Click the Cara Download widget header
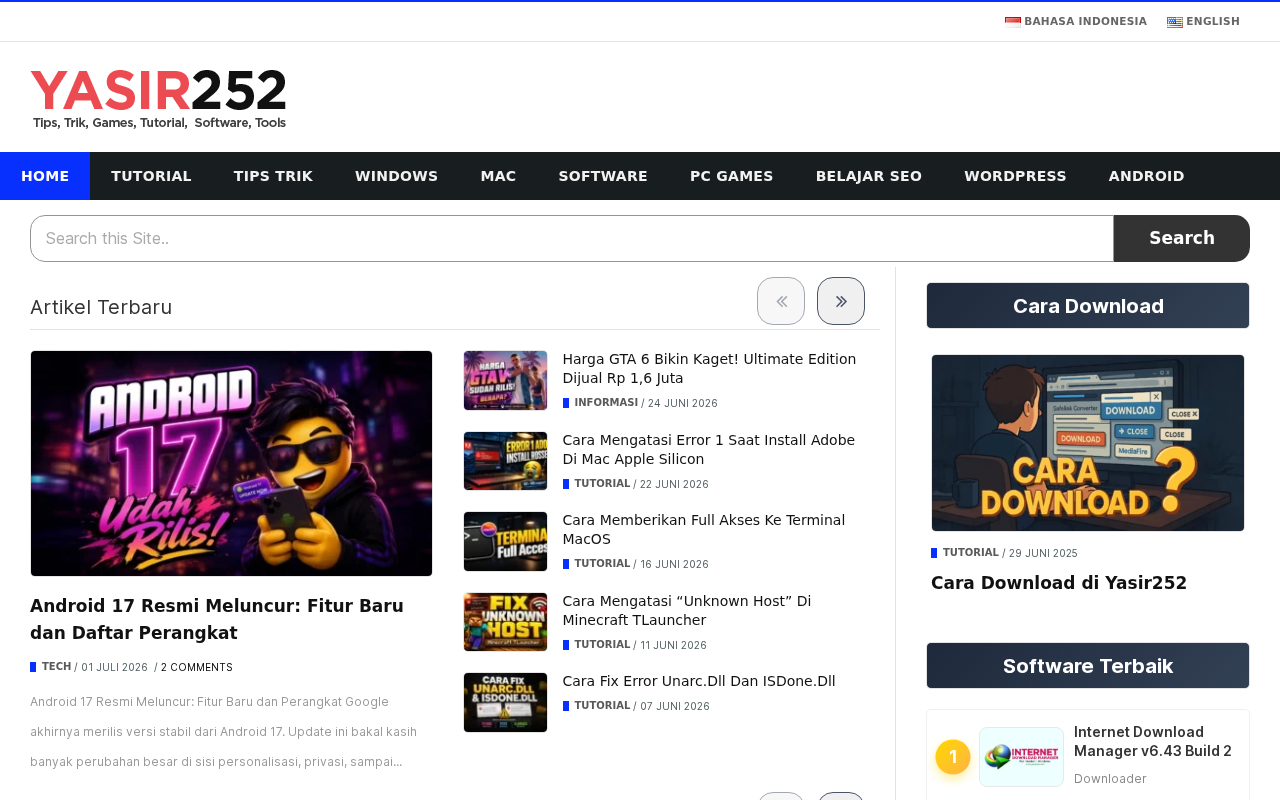This screenshot has width=1280, height=800. (1088, 305)
